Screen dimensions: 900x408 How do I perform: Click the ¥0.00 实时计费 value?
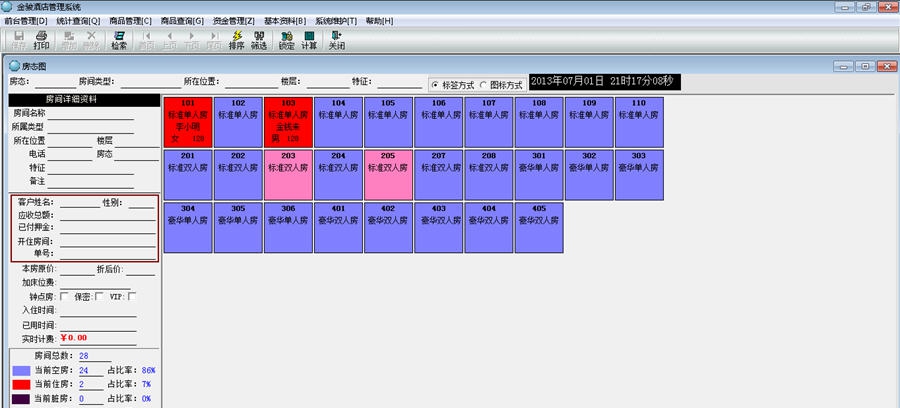(x=73, y=337)
